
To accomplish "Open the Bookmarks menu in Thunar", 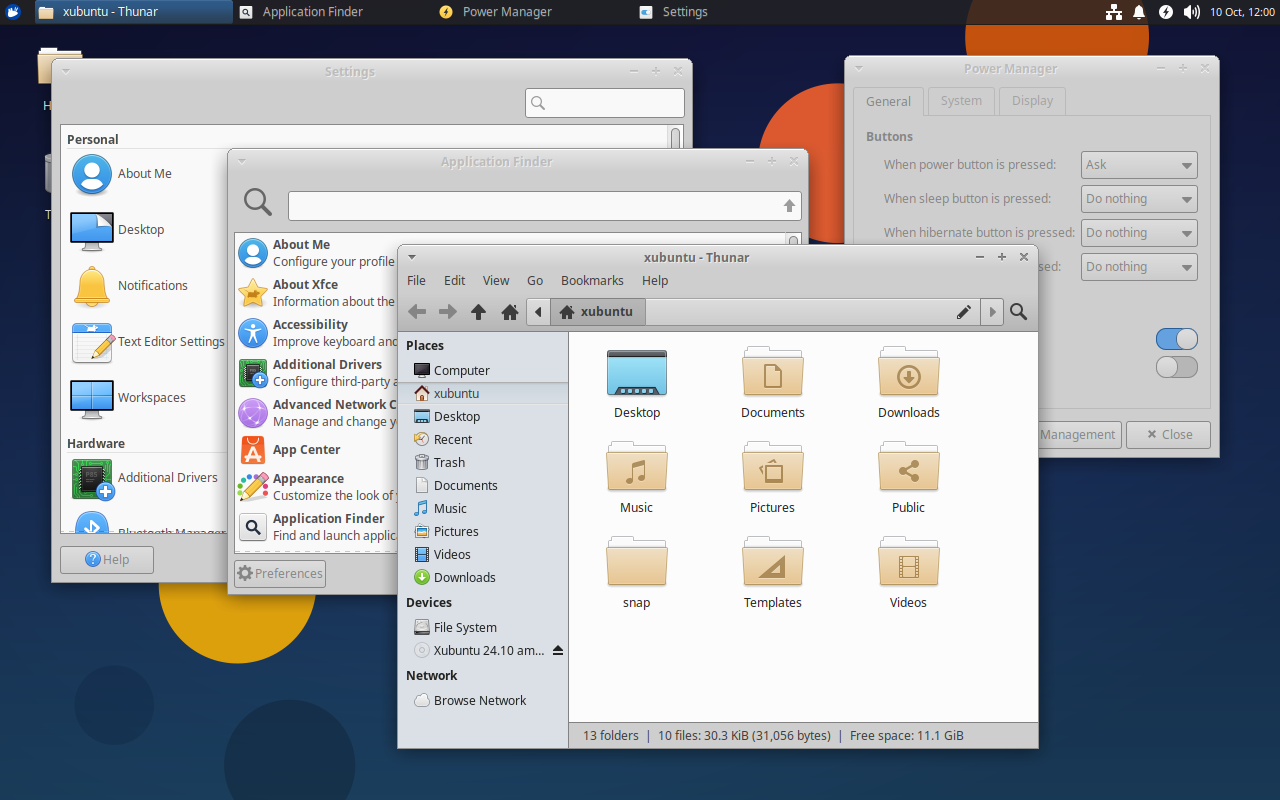I will 592,281.
